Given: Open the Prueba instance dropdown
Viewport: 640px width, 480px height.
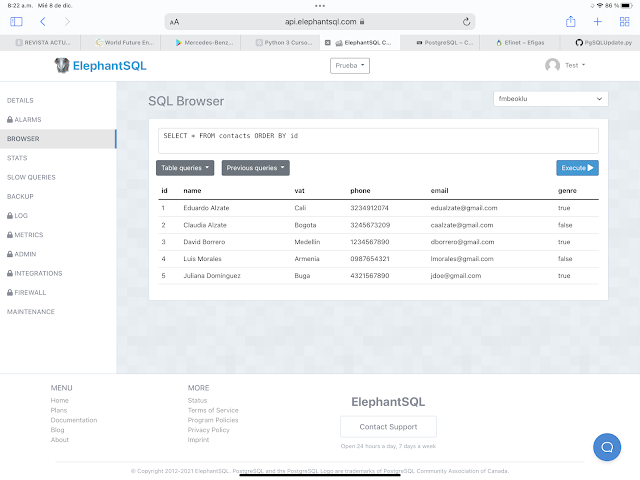Looking at the screenshot, I should click(350, 66).
